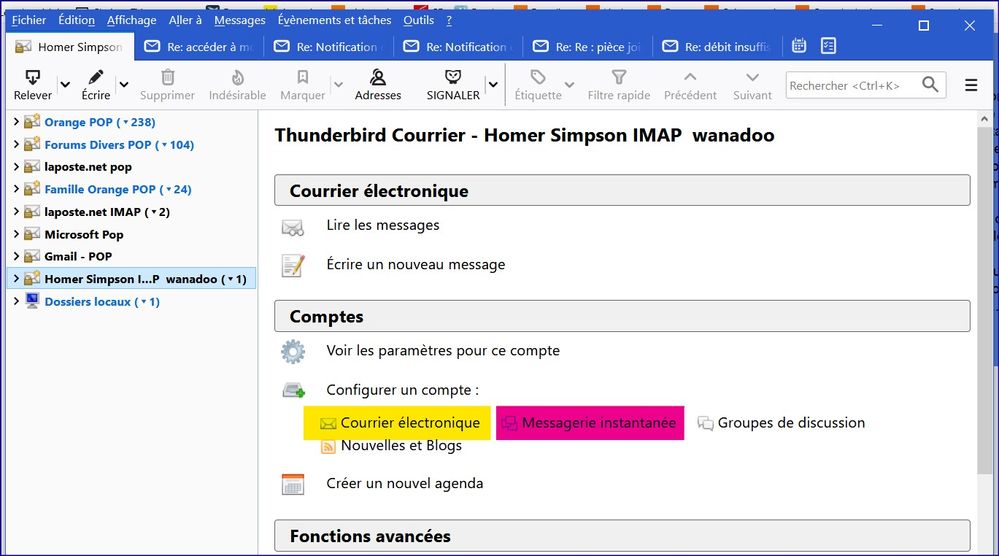Expand Homer Simpson wanadoo account

(16, 279)
